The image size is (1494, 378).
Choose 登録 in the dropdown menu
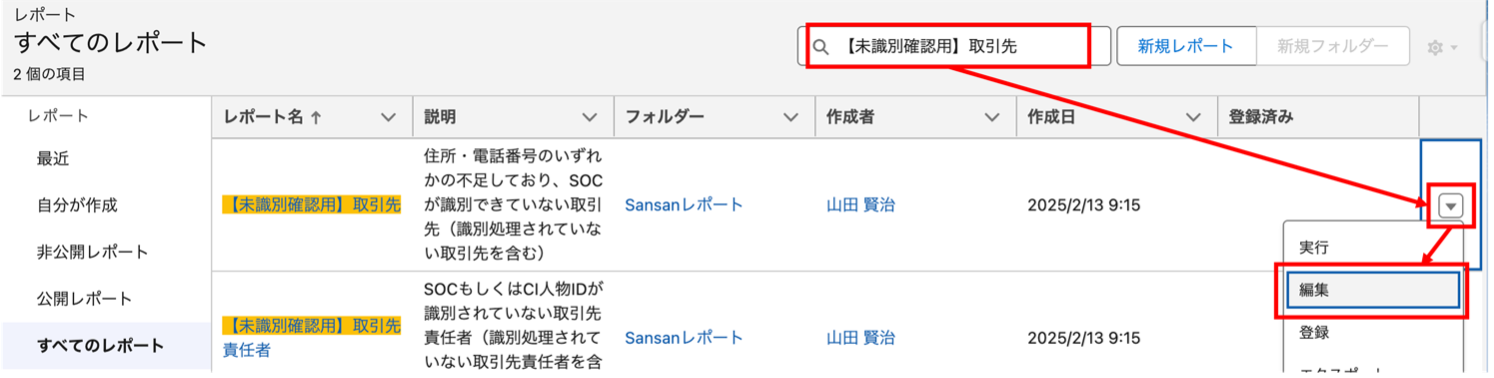click(1372, 331)
